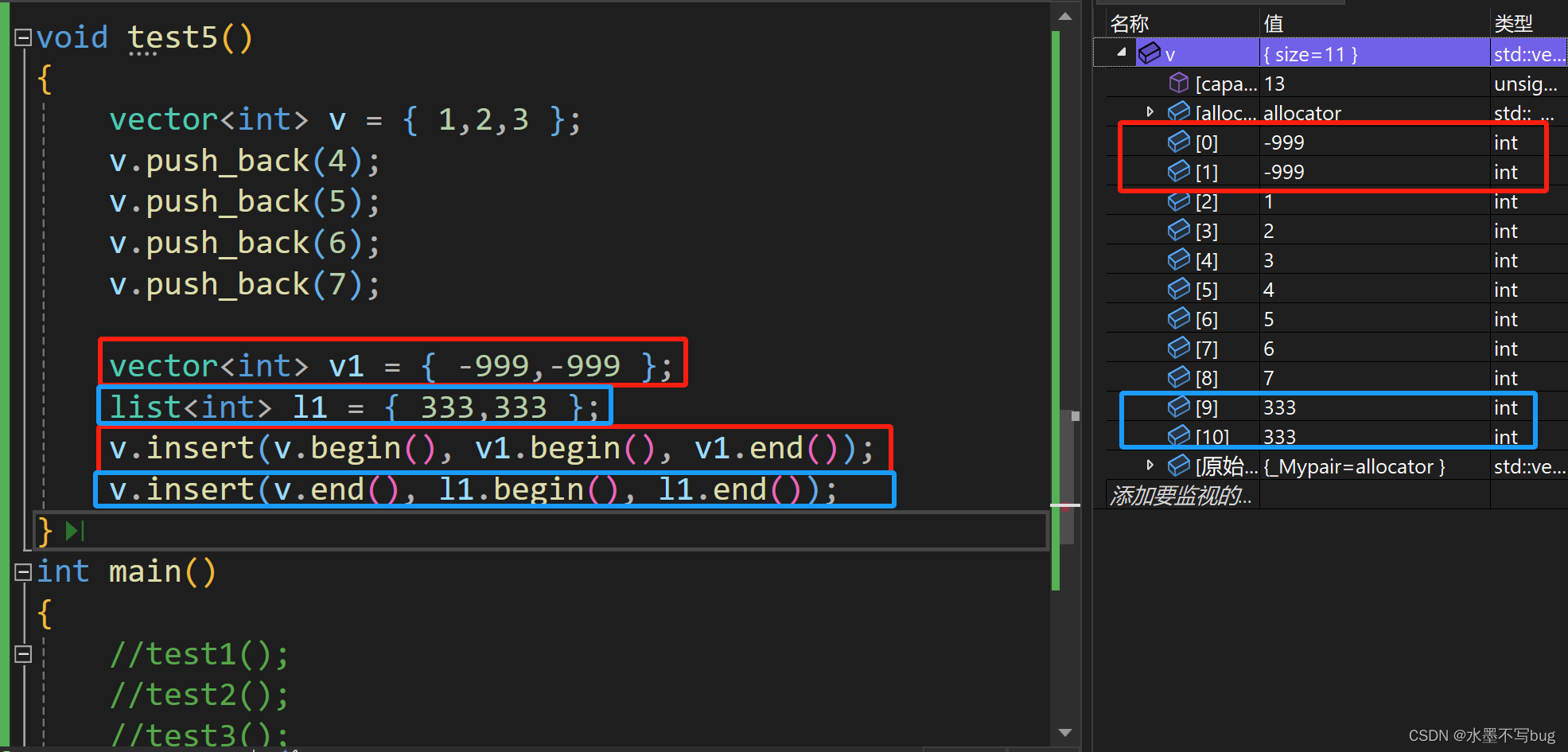This screenshot has width=1568, height=752.
Task: Collapse the void test5() function block
Action: tap(23, 37)
